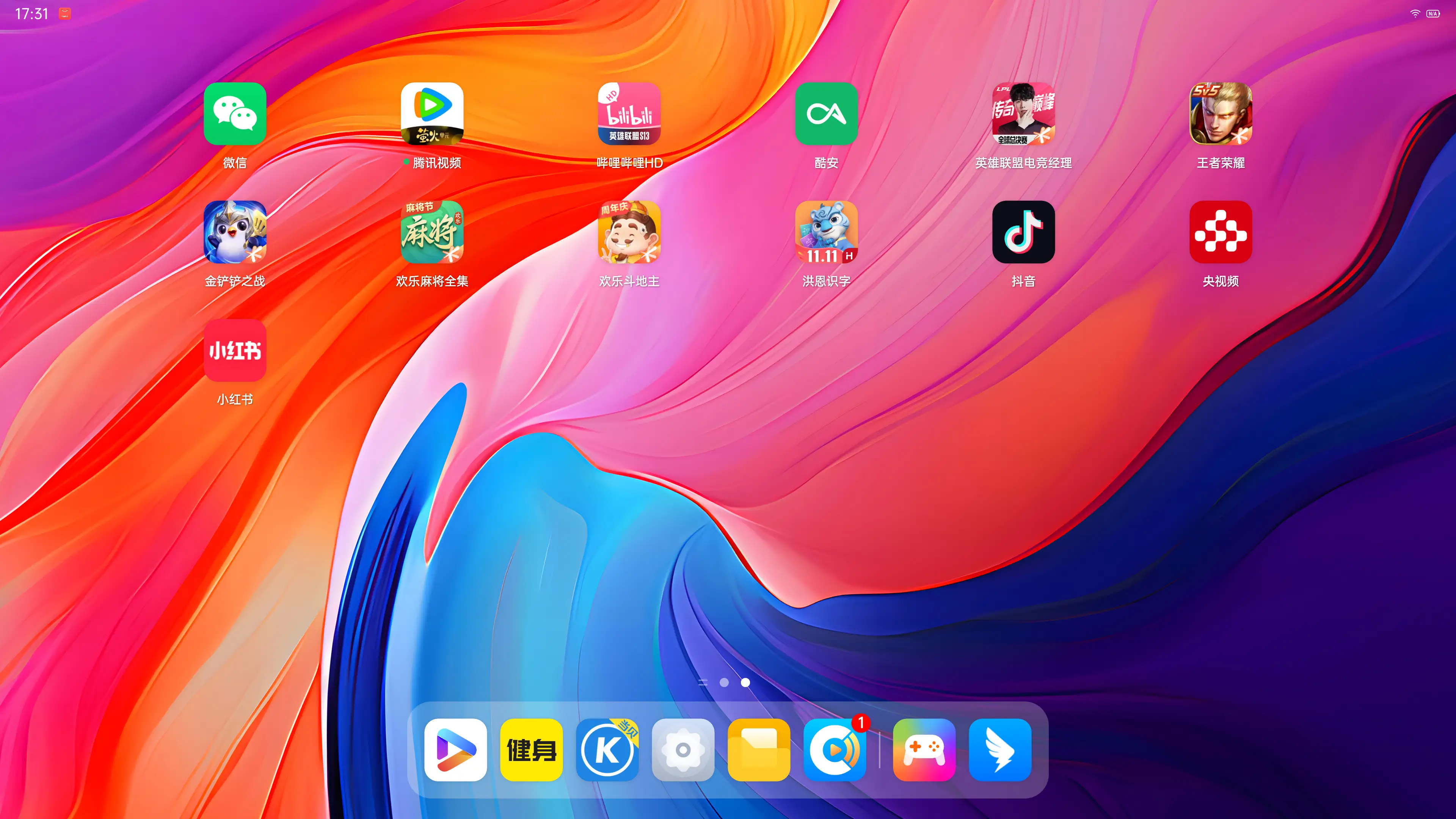Viewport: 1456px width, 819px height.
Task: Tap the 抖音 label text
Action: 1024,281
